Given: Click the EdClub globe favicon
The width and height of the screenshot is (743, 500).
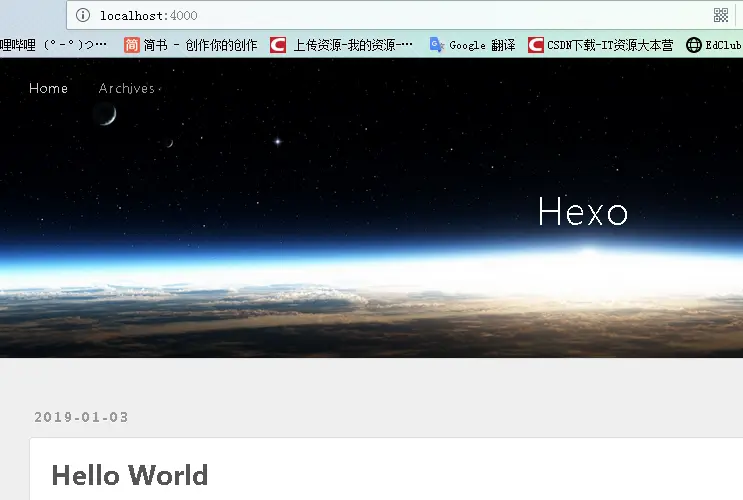Looking at the screenshot, I should [x=694, y=45].
